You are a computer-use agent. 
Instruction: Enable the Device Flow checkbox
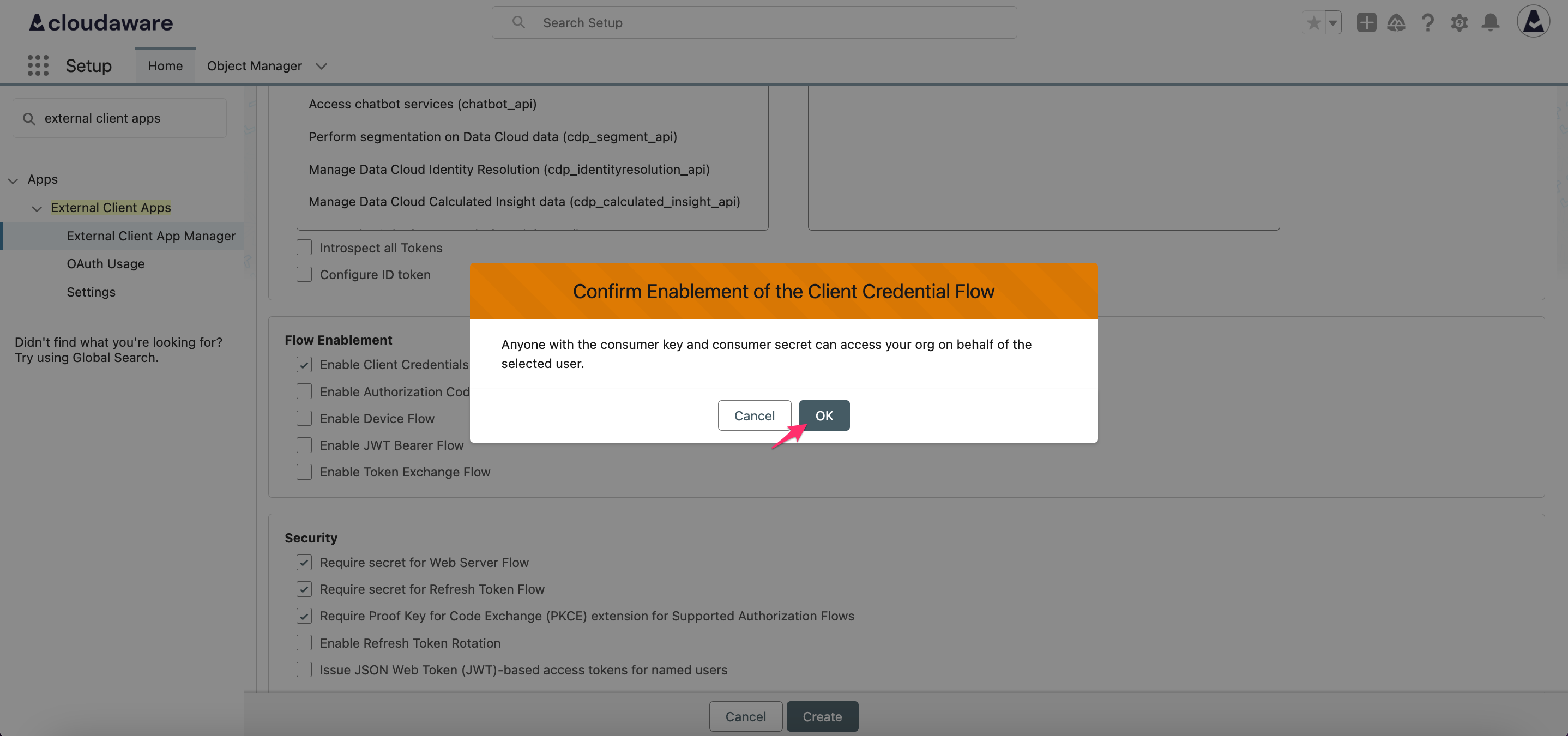[304, 418]
